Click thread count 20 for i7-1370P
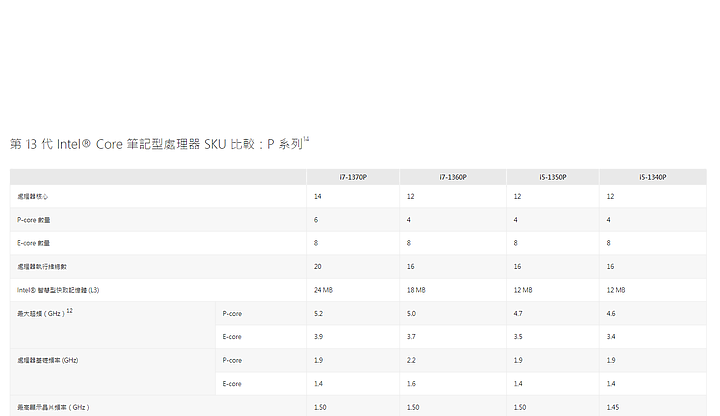This screenshot has height=416, width=720. [318, 267]
